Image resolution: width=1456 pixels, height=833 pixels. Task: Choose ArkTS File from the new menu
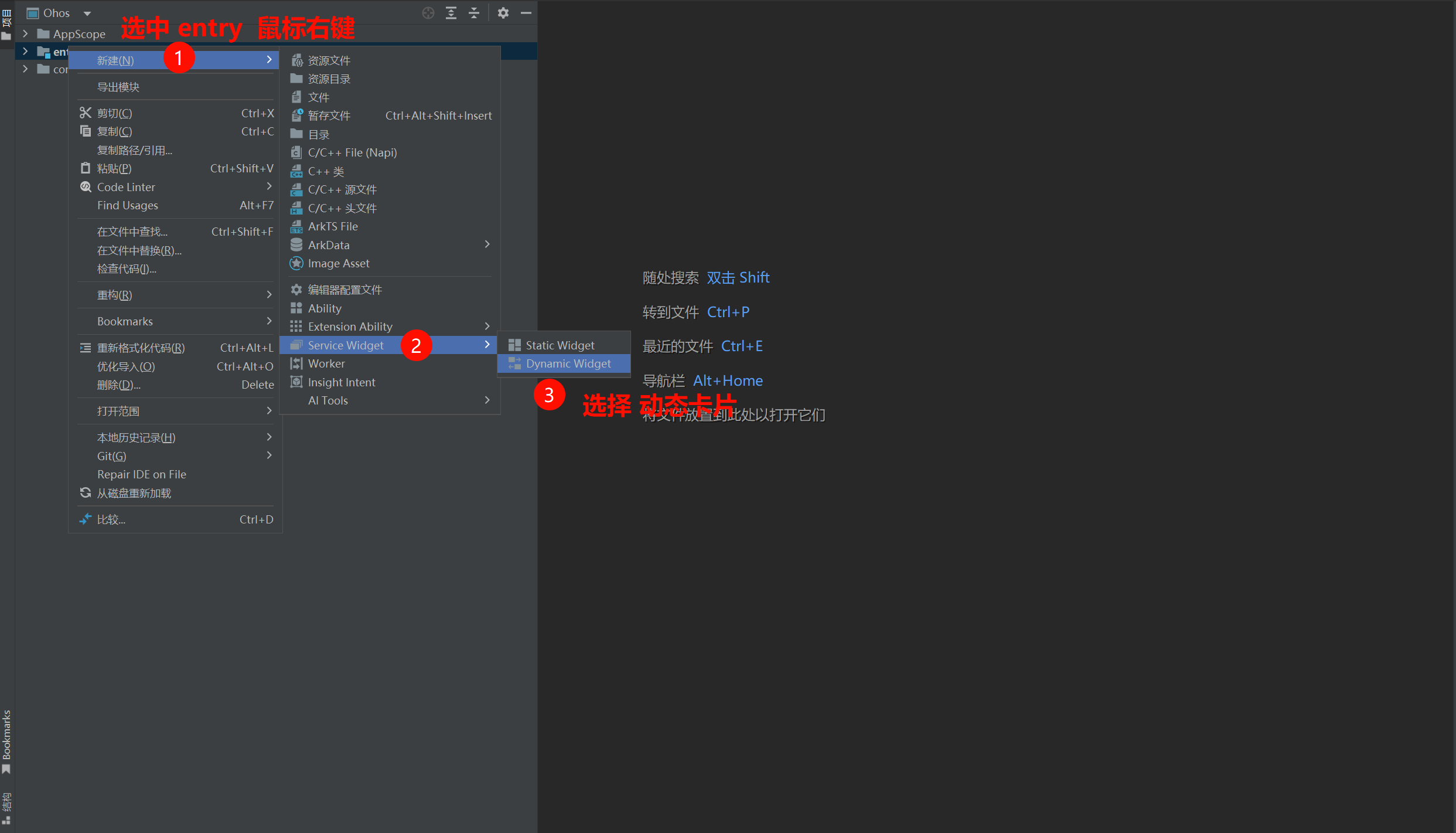click(x=332, y=226)
